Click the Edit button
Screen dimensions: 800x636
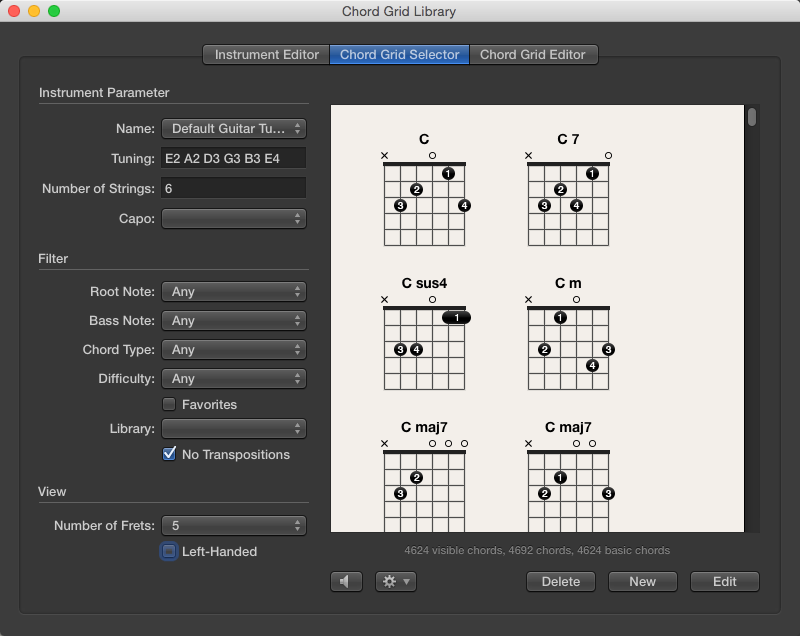(x=724, y=581)
